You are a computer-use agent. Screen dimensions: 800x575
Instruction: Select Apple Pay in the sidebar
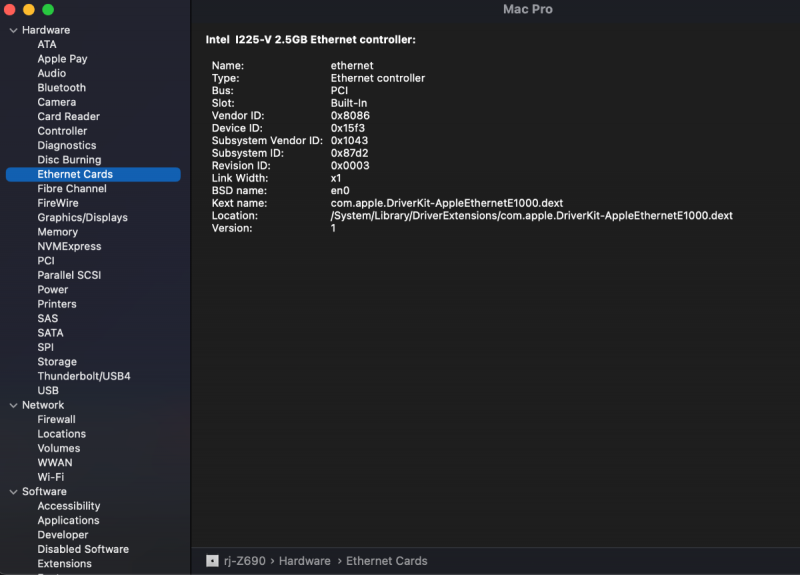point(62,59)
